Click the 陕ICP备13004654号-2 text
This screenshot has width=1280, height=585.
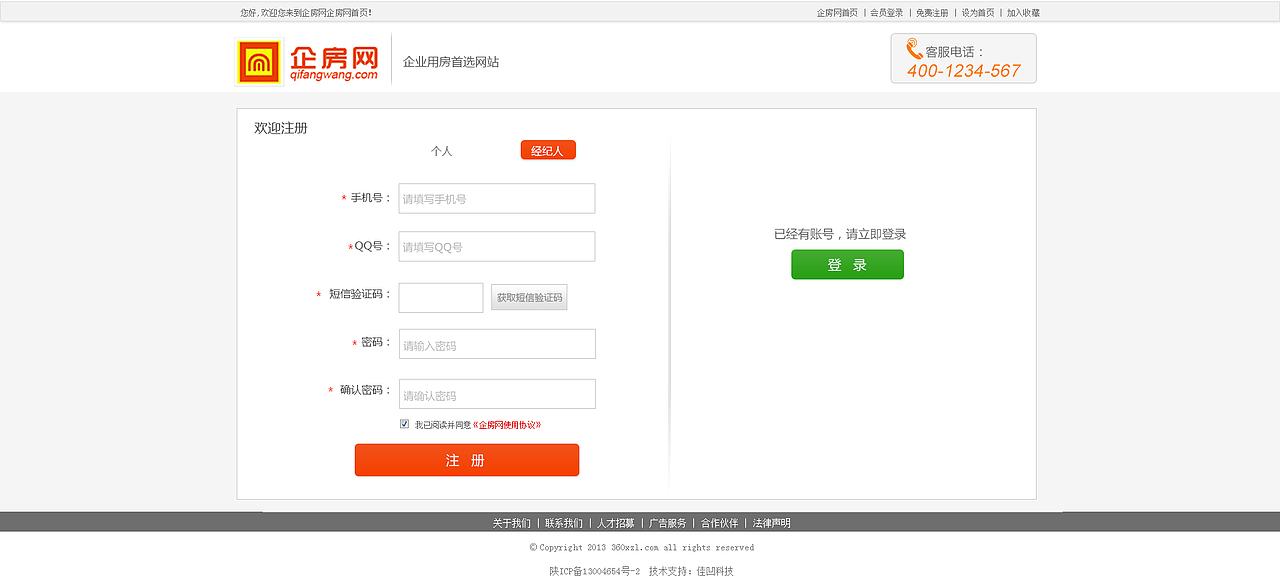click(594, 571)
